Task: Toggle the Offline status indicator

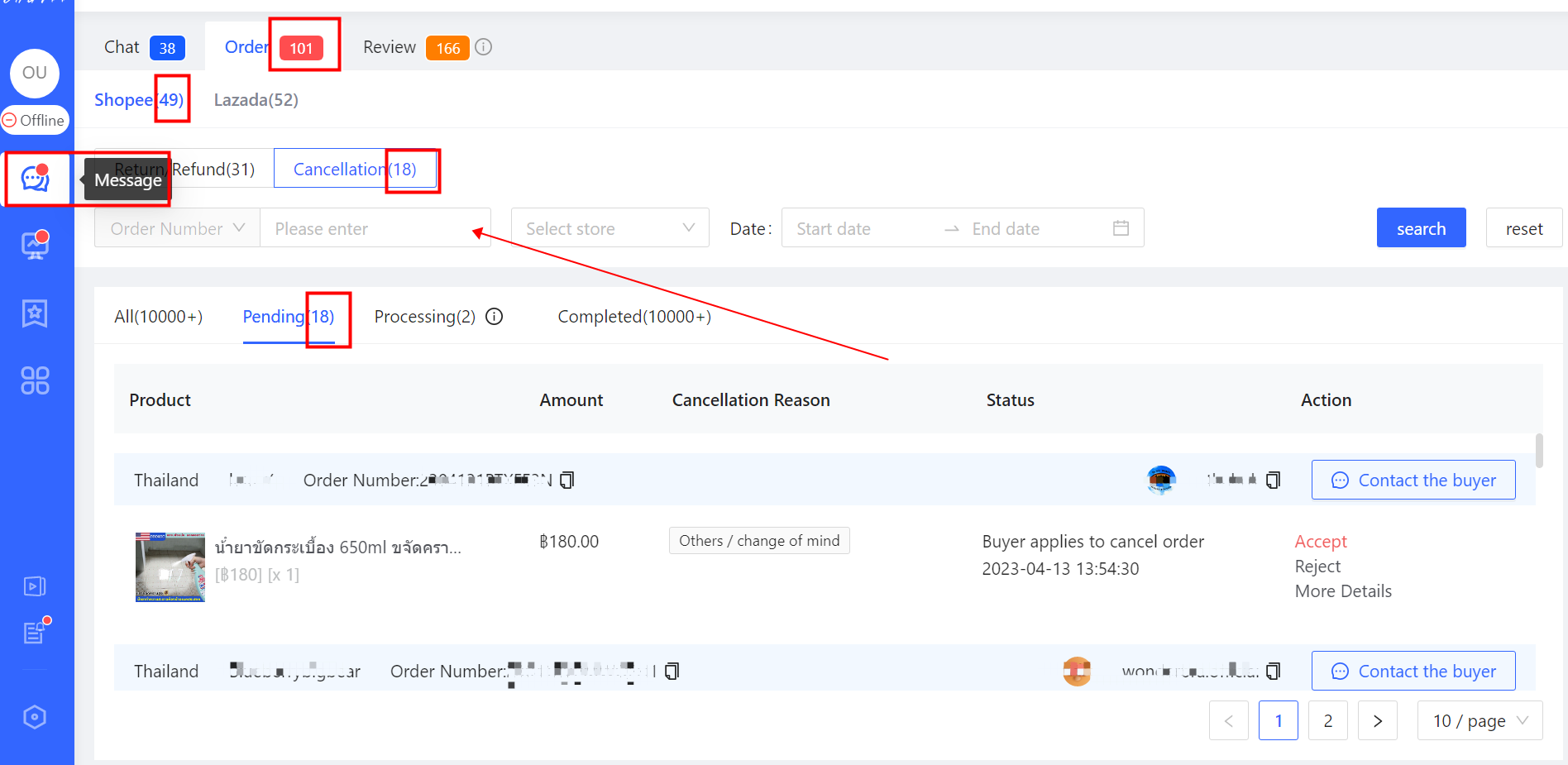Action: [35, 121]
